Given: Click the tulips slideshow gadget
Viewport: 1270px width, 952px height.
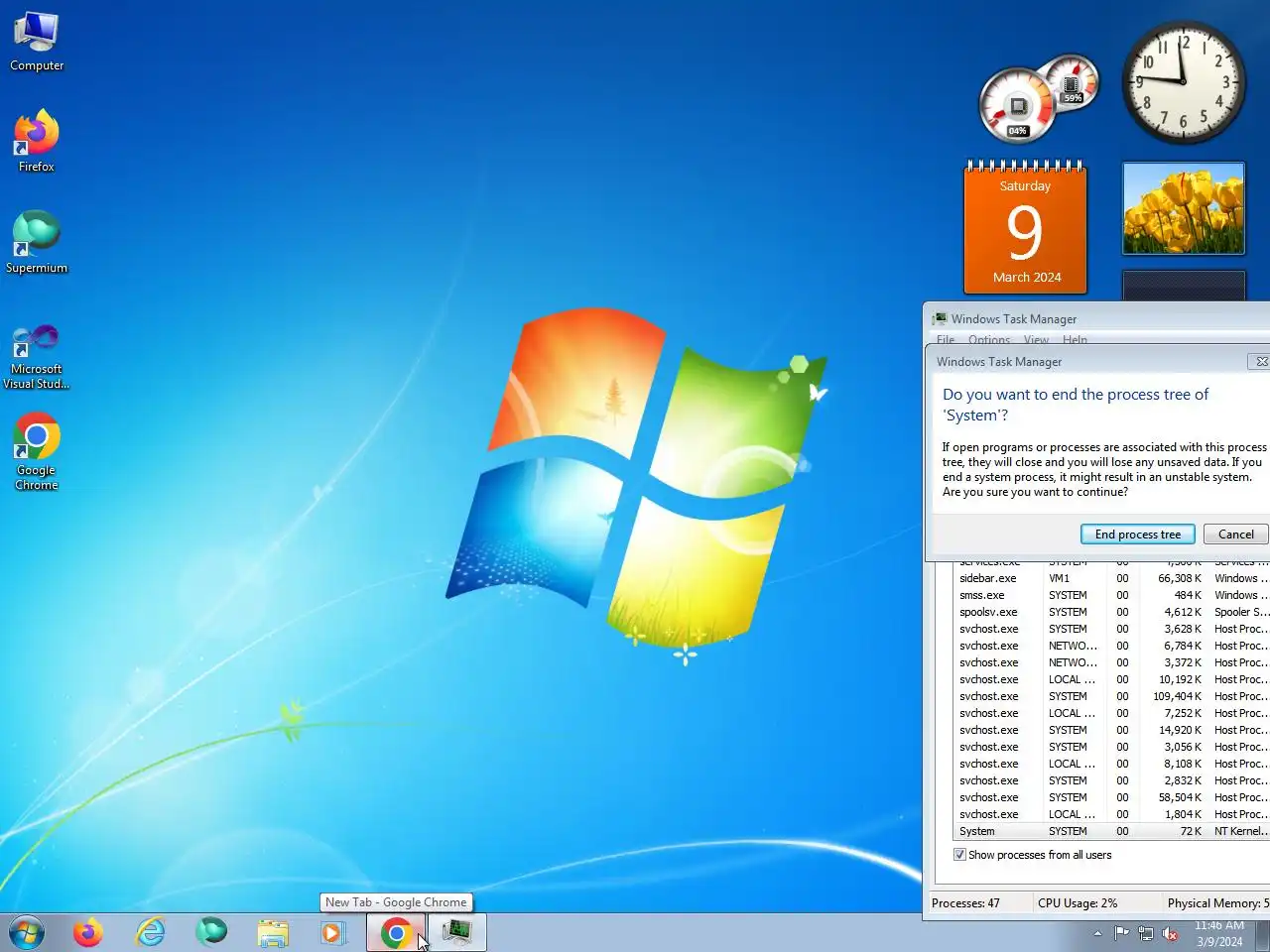Looking at the screenshot, I should click(1183, 208).
